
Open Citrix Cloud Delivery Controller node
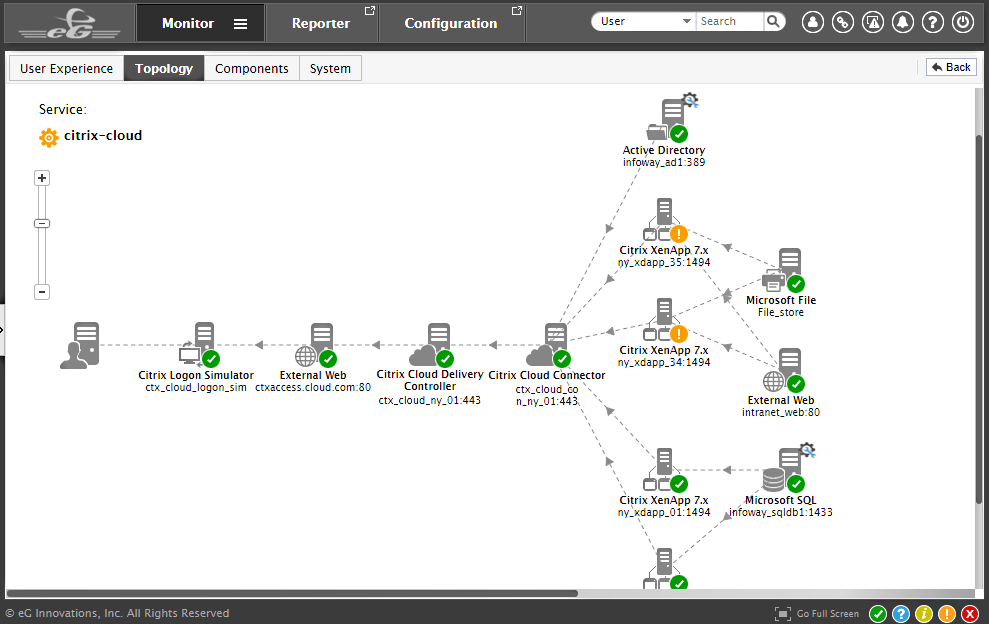click(x=432, y=345)
